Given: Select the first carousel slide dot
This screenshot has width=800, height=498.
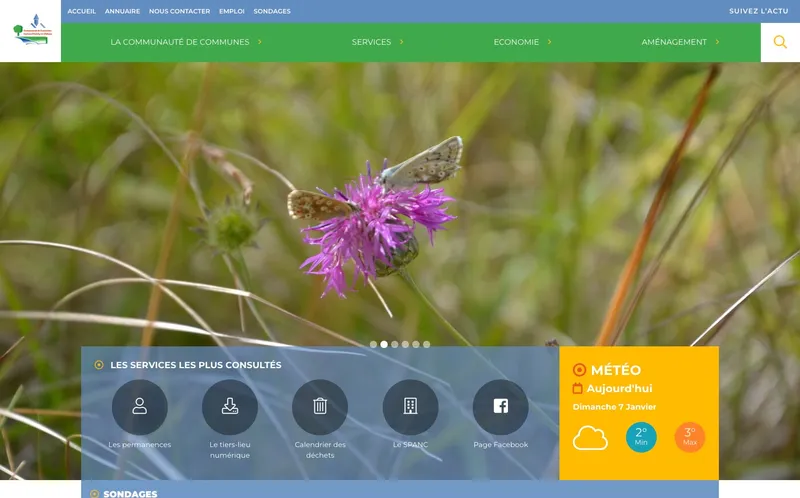Looking at the screenshot, I should click(374, 344).
